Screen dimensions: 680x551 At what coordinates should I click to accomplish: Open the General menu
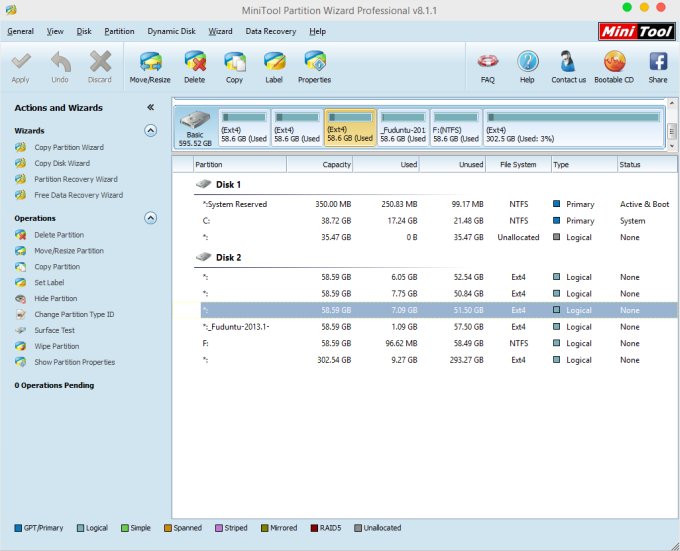pos(20,31)
